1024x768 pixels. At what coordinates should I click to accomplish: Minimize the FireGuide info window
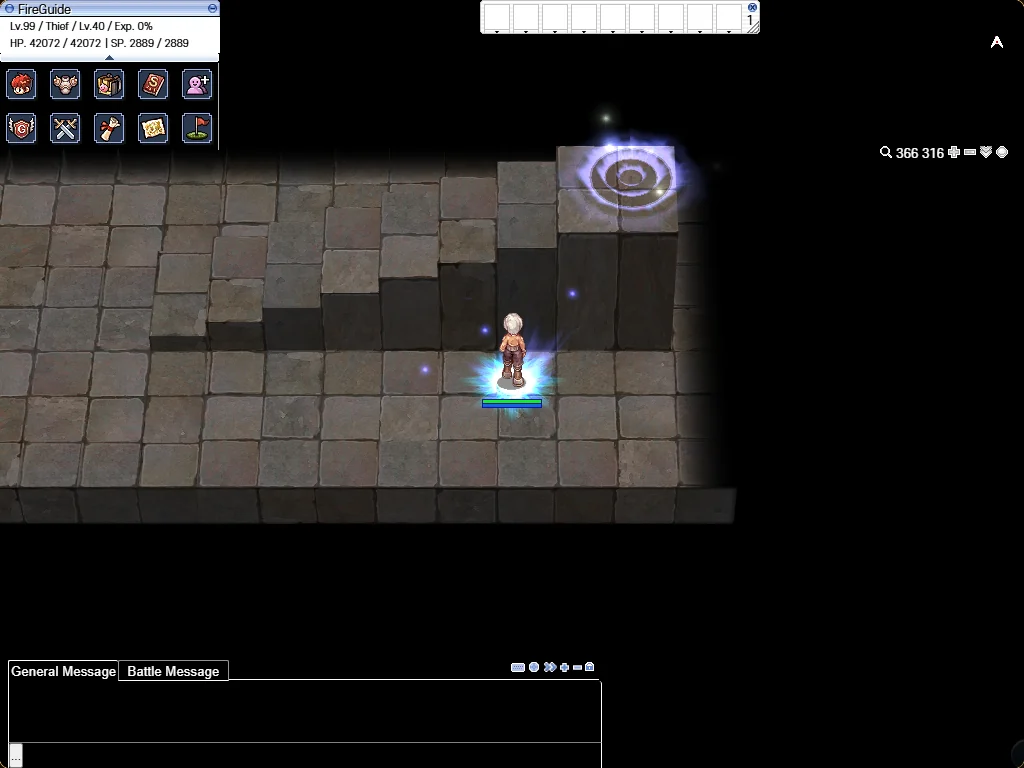click(212, 8)
